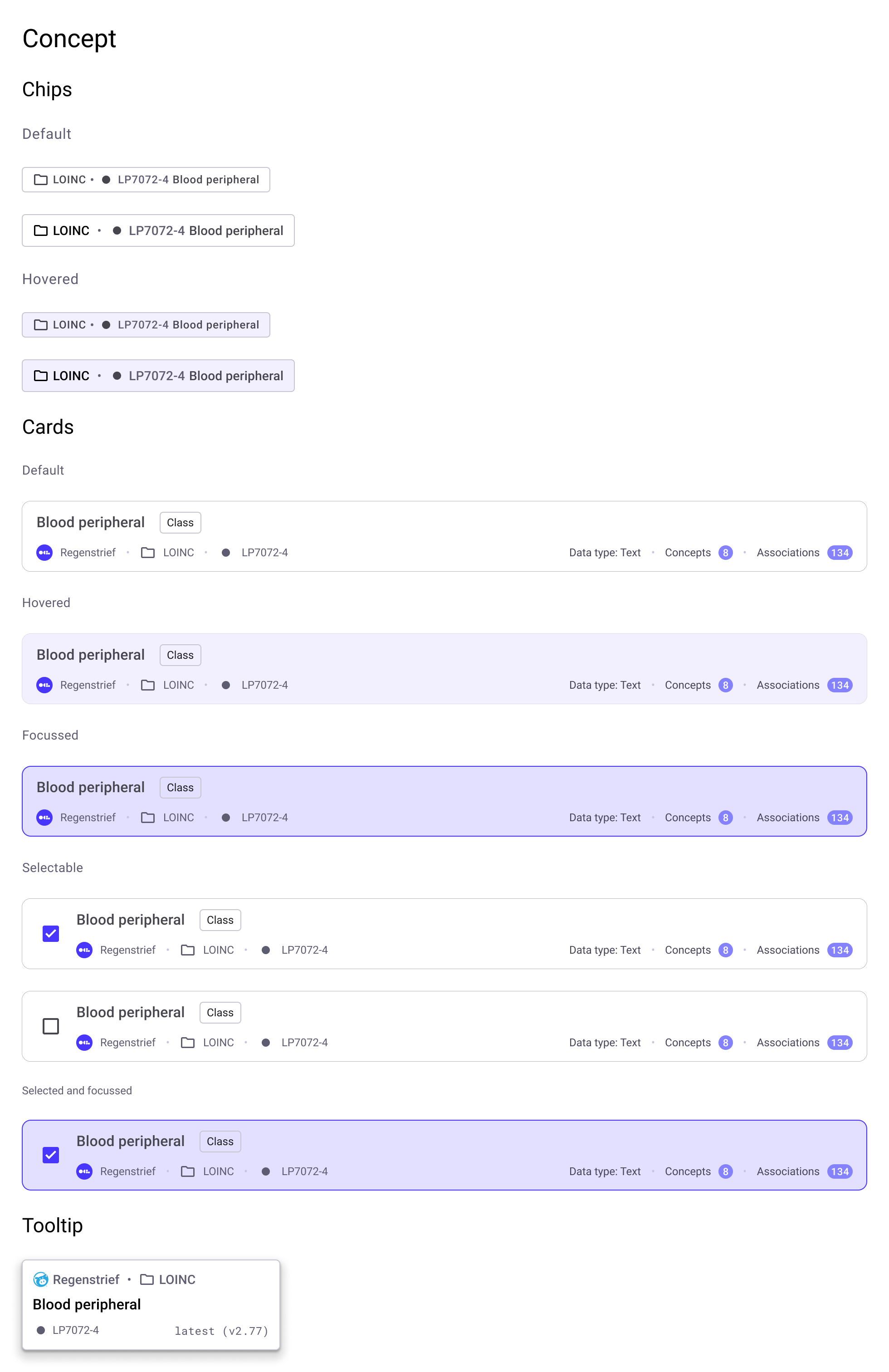This screenshot has height=1372, width=889.
Task: Click Class tag in hovered card
Action: pos(180,655)
